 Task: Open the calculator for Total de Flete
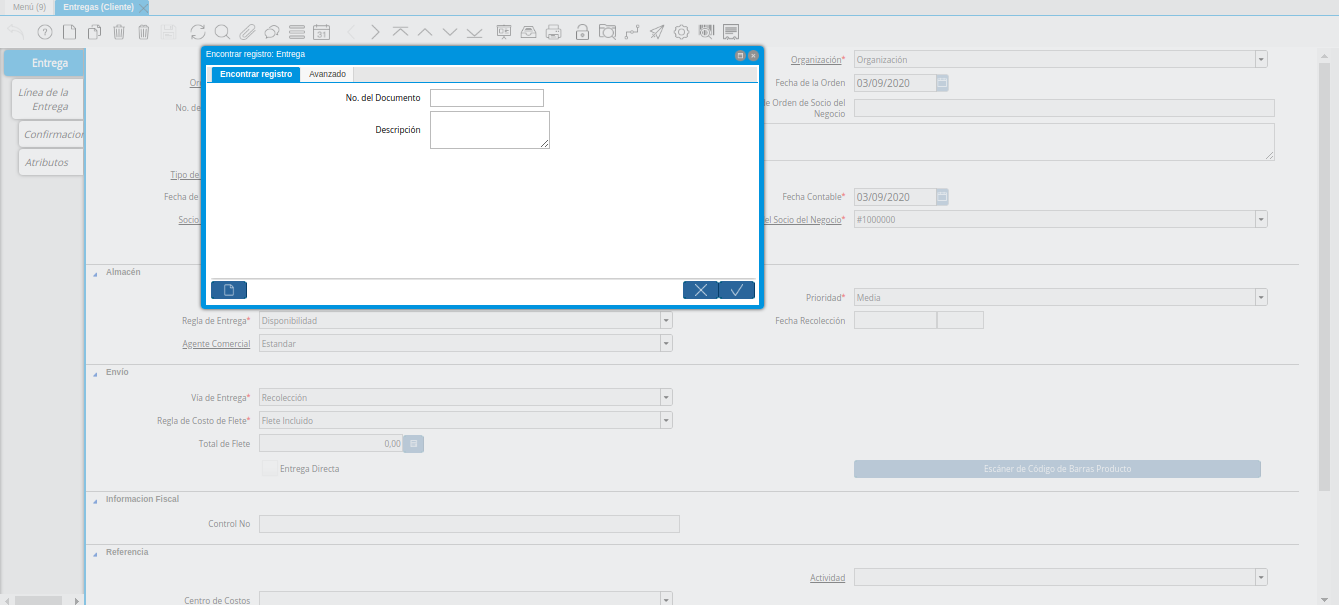point(414,443)
